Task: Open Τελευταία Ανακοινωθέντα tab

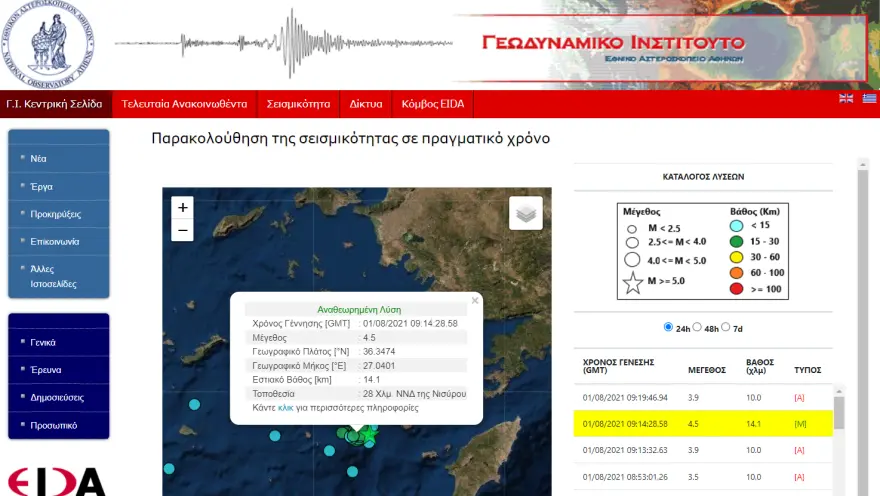Action: (x=184, y=104)
